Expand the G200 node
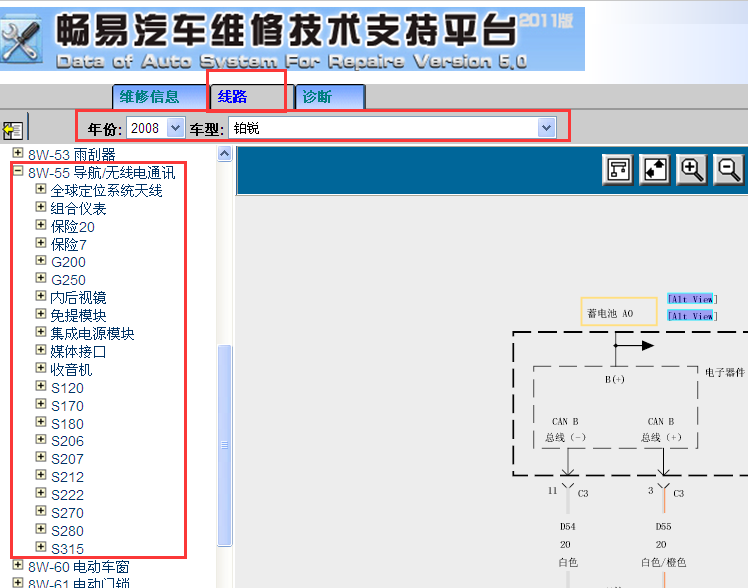The height and width of the screenshot is (588, 748). [x=41, y=260]
